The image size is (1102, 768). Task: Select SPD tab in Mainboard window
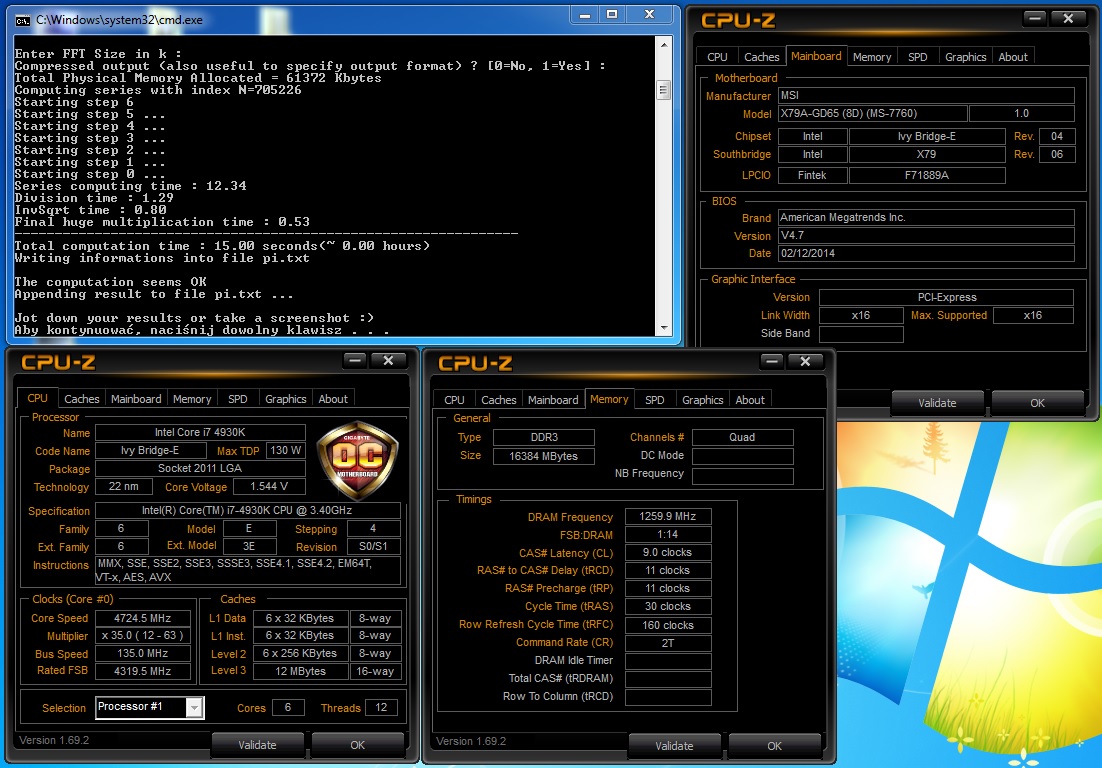917,57
